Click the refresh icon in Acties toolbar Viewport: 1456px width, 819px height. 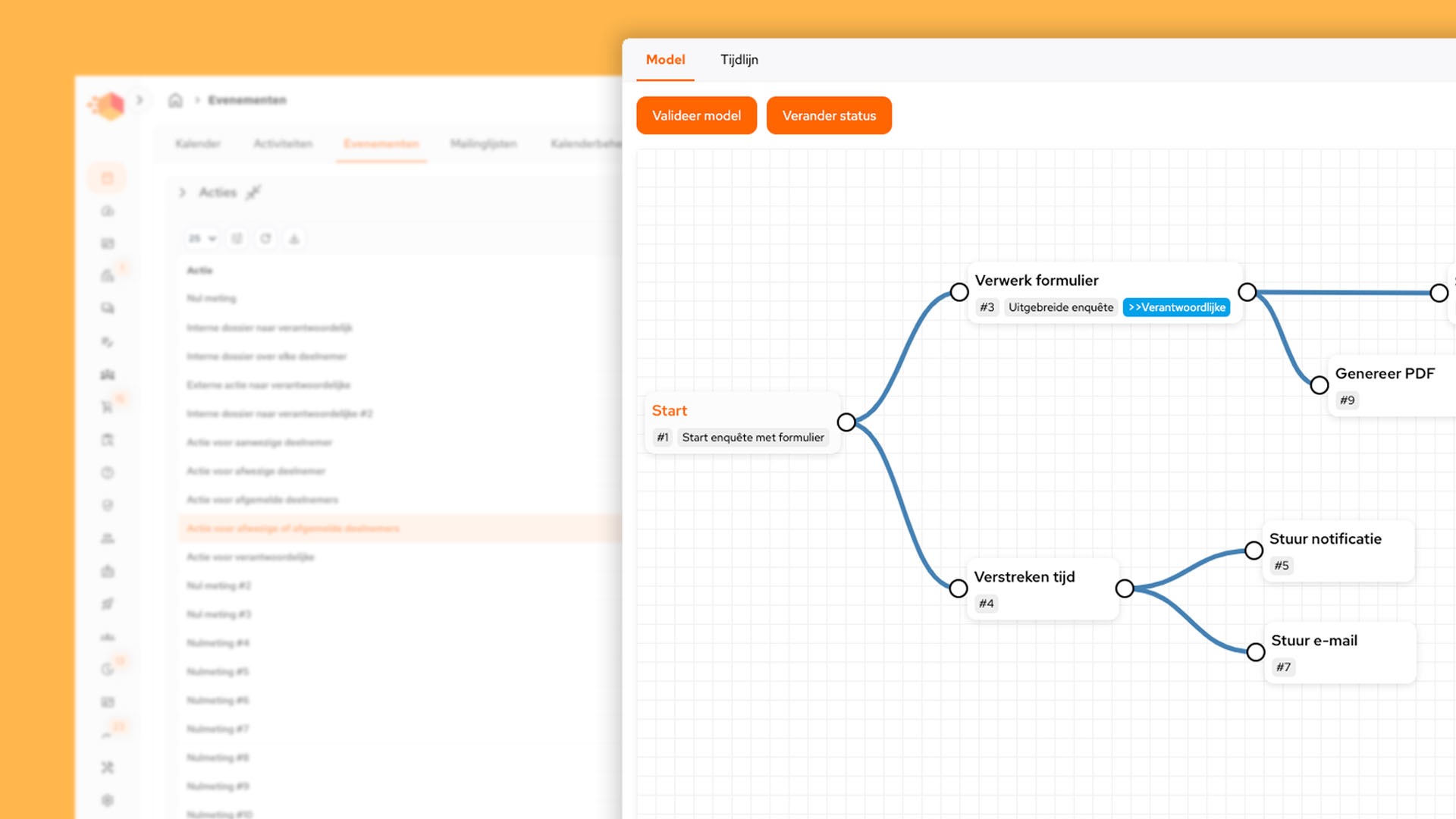265,239
